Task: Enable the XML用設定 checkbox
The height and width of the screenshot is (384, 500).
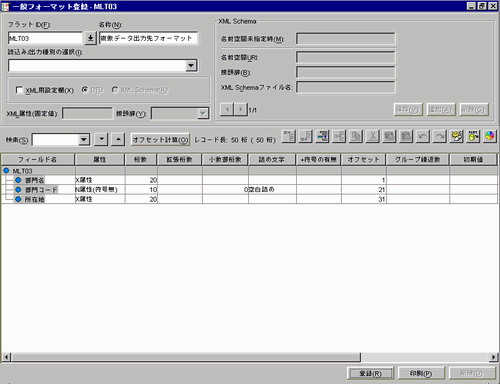Action: coord(19,90)
